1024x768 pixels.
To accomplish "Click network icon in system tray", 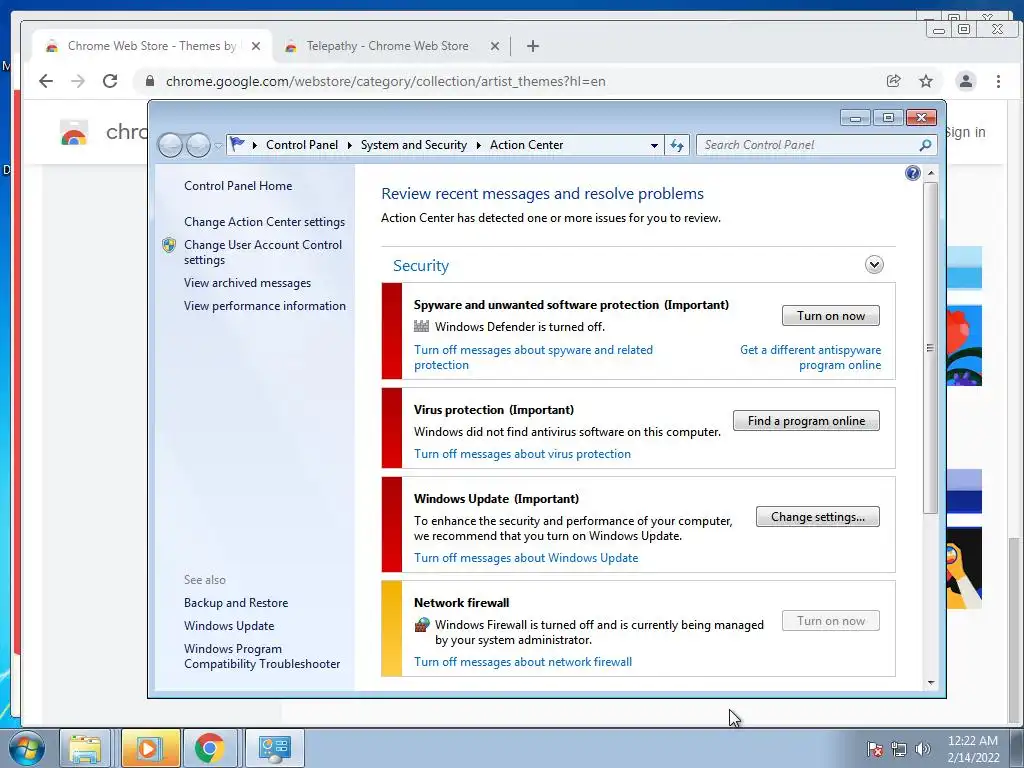I will click(899, 749).
